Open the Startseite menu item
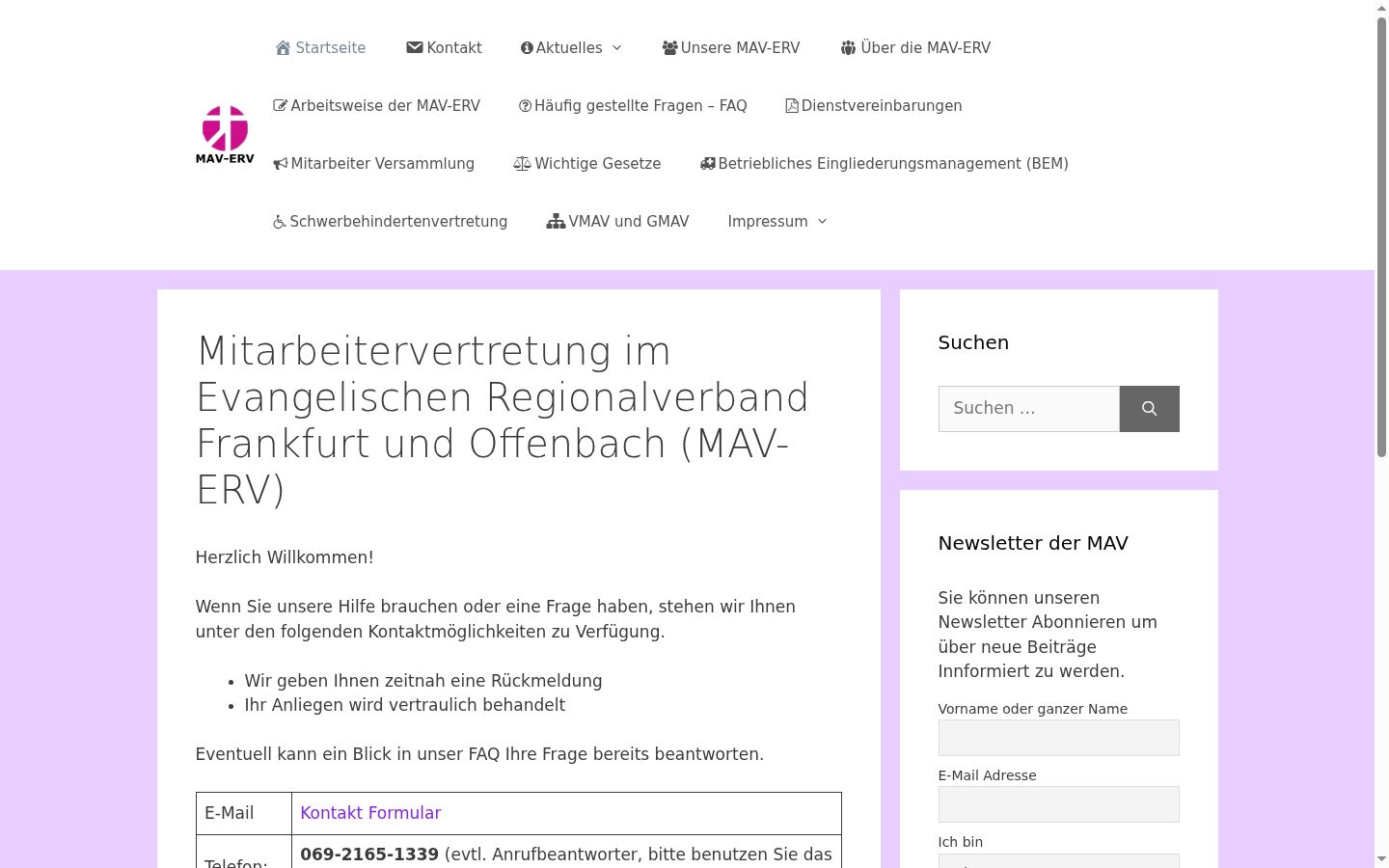The width and height of the screenshot is (1389, 868). point(320,48)
